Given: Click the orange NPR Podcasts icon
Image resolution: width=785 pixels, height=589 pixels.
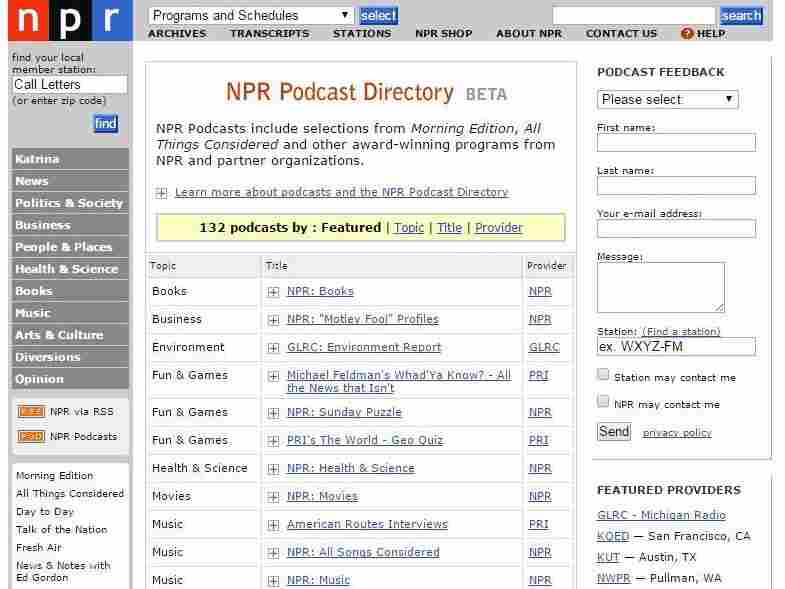Looking at the screenshot, I should click(x=31, y=436).
